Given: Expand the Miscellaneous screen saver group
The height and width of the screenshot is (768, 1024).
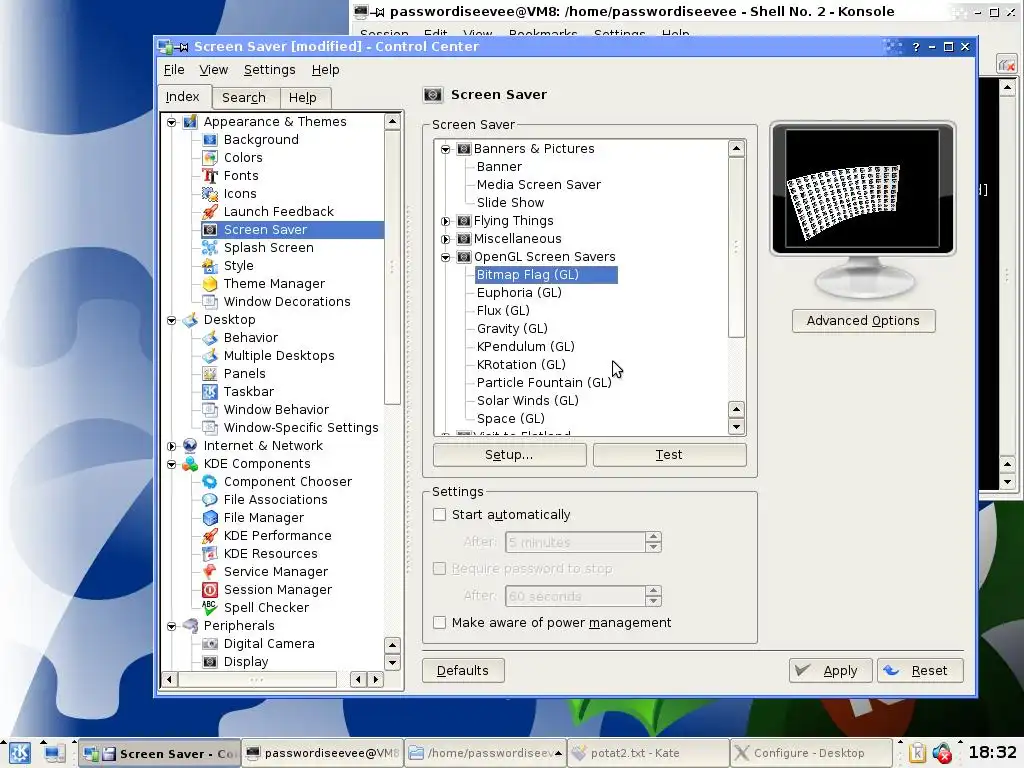Looking at the screenshot, I should coord(445,240).
